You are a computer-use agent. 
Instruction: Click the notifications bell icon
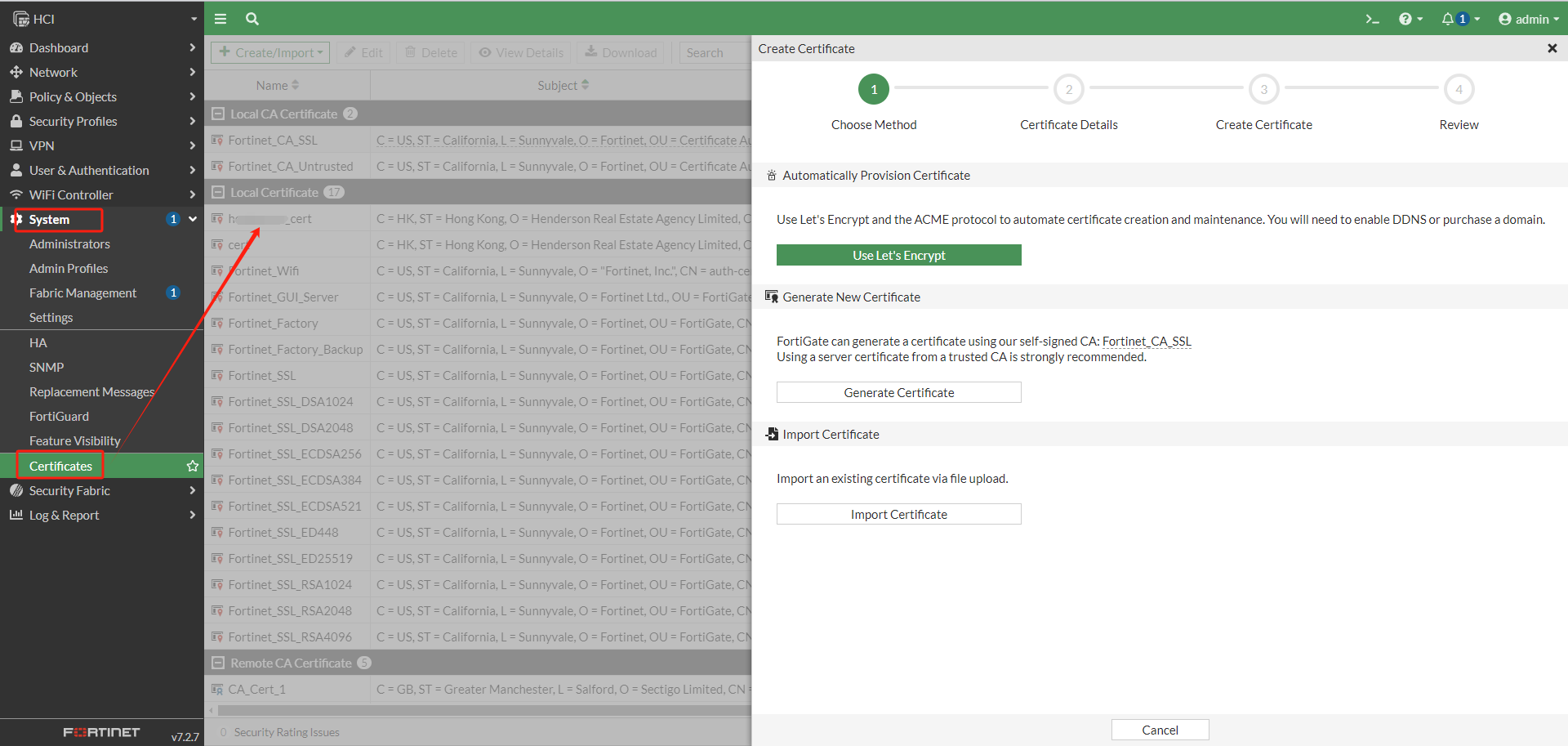point(1447,19)
